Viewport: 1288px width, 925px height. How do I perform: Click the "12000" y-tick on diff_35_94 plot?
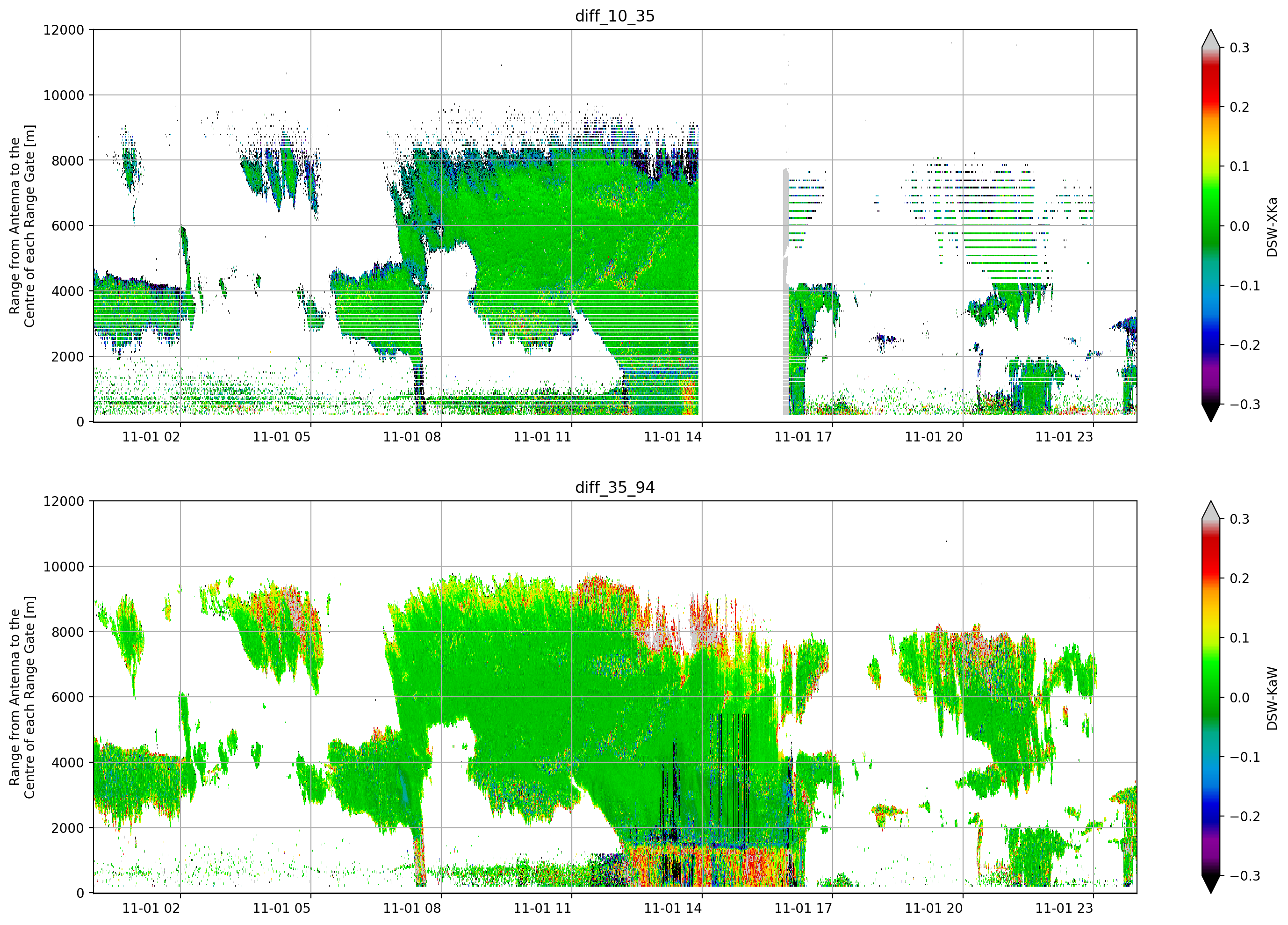[x=64, y=502]
